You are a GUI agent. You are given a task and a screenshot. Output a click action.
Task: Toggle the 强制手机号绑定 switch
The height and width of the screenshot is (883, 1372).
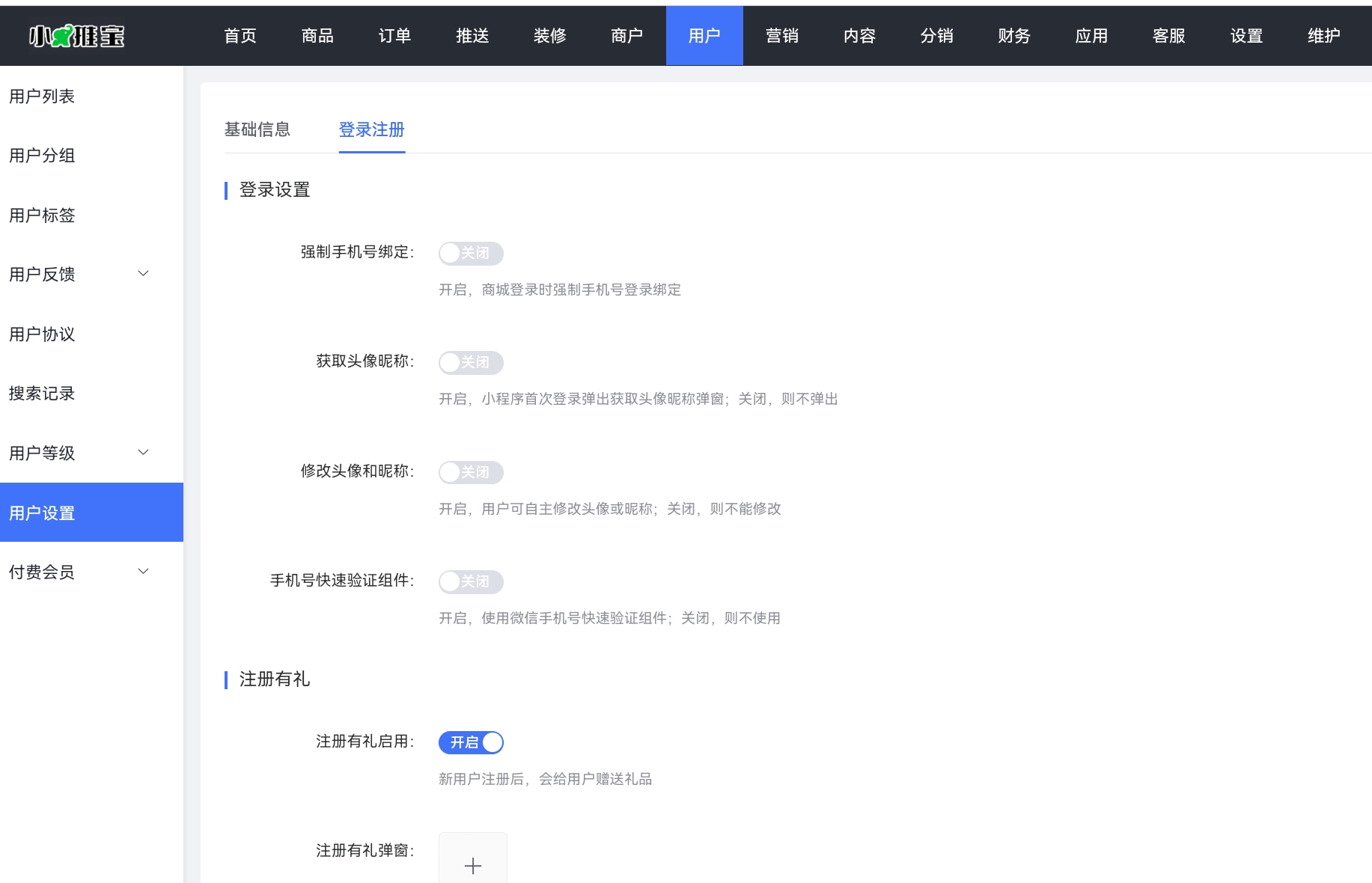pos(470,253)
